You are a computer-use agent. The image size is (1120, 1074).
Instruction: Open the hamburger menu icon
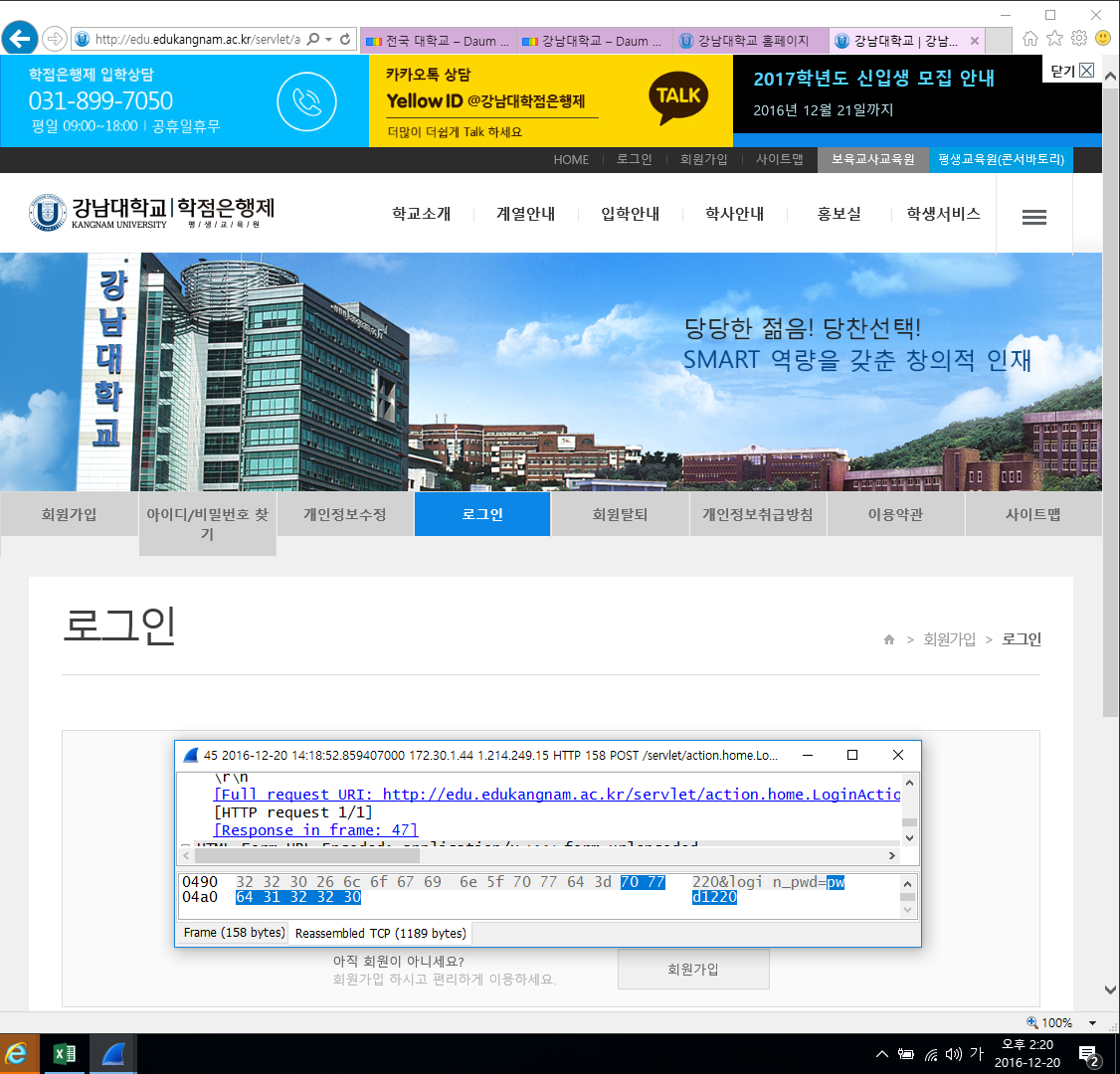coord(1033,217)
